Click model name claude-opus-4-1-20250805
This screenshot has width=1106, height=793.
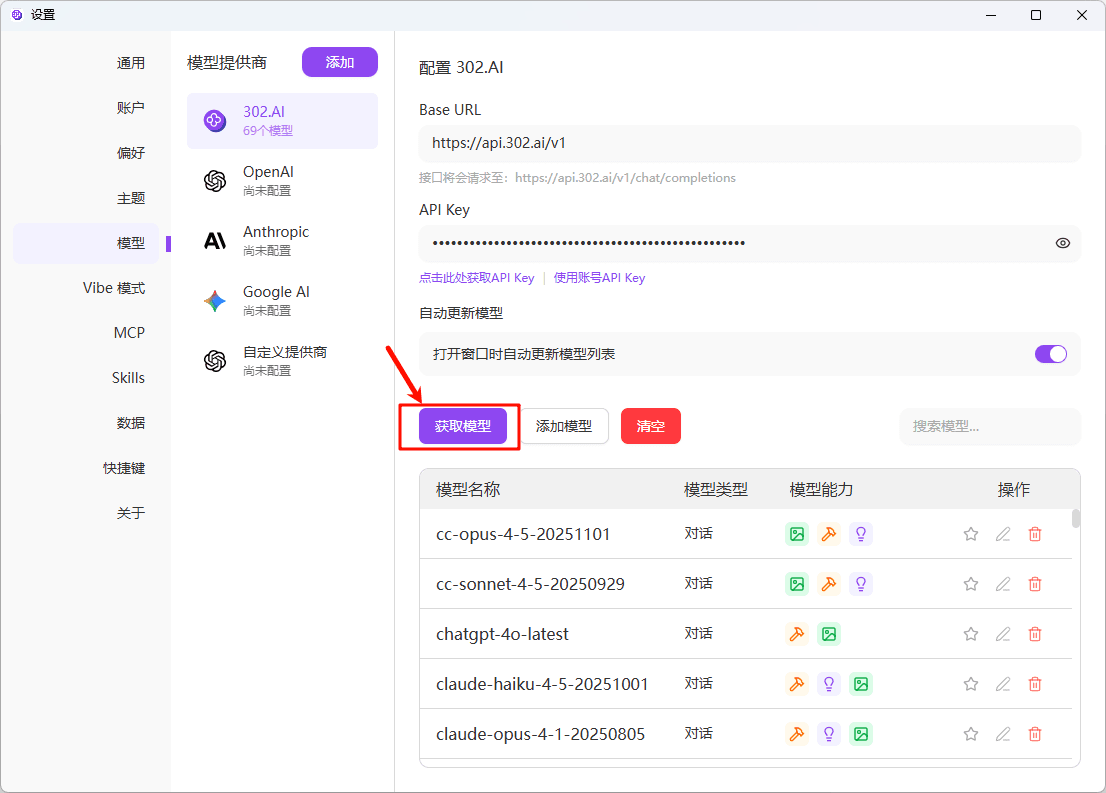coord(540,734)
